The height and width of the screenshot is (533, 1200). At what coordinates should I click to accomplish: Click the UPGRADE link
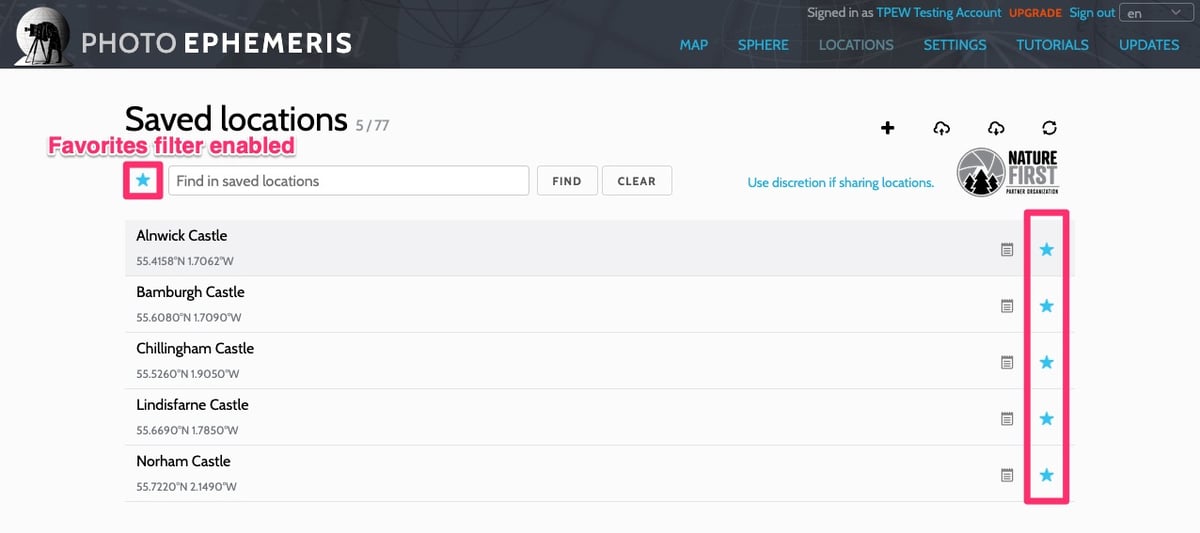point(1036,13)
